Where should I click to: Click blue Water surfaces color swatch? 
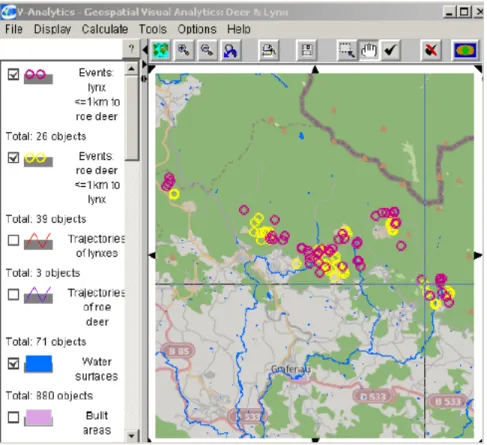pyautogui.click(x=38, y=364)
